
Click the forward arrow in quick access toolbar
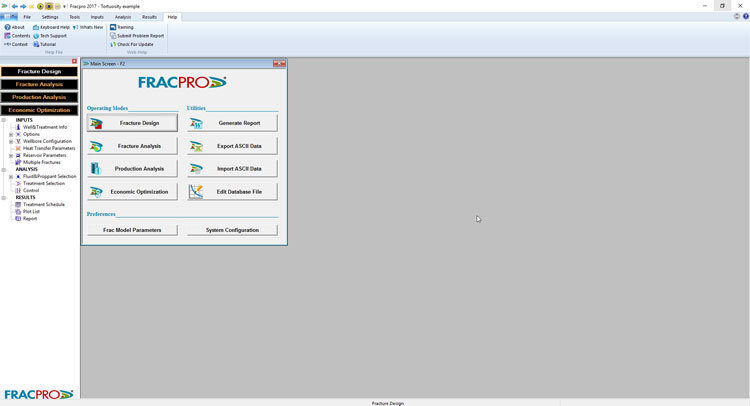tap(23, 6)
